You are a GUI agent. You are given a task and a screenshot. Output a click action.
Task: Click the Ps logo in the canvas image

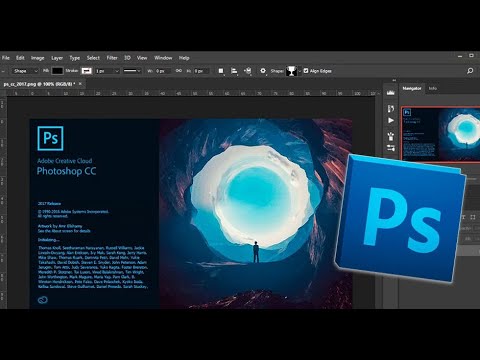[x=50, y=138]
